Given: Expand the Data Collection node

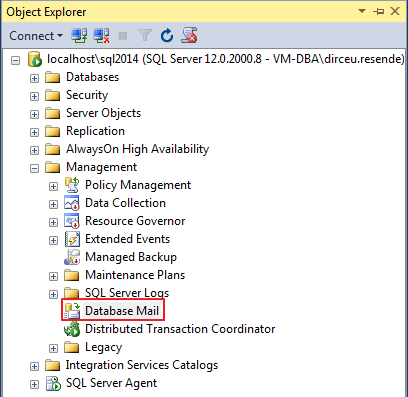Looking at the screenshot, I should point(53,204).
